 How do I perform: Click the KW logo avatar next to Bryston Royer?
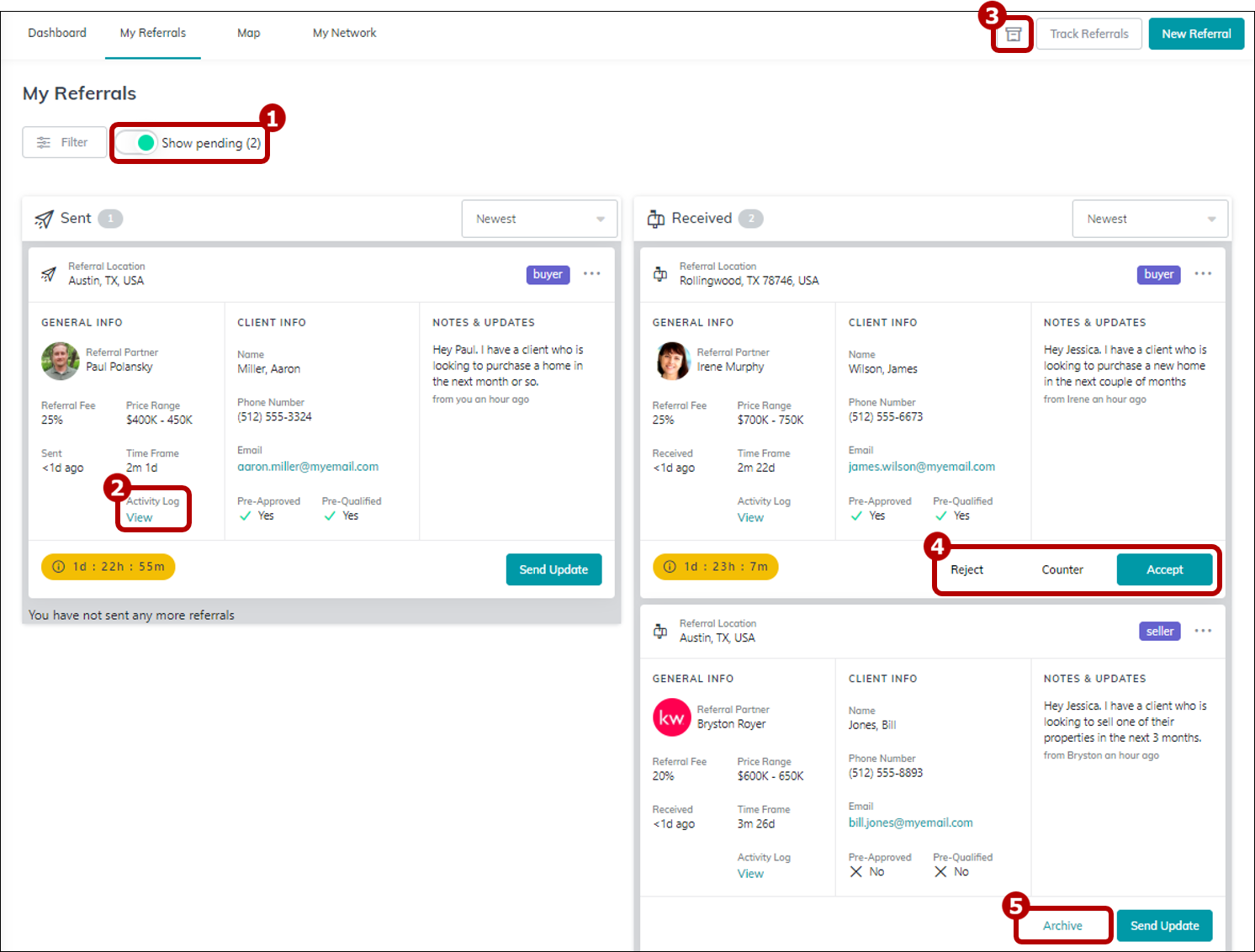click(x=671, y=717)
